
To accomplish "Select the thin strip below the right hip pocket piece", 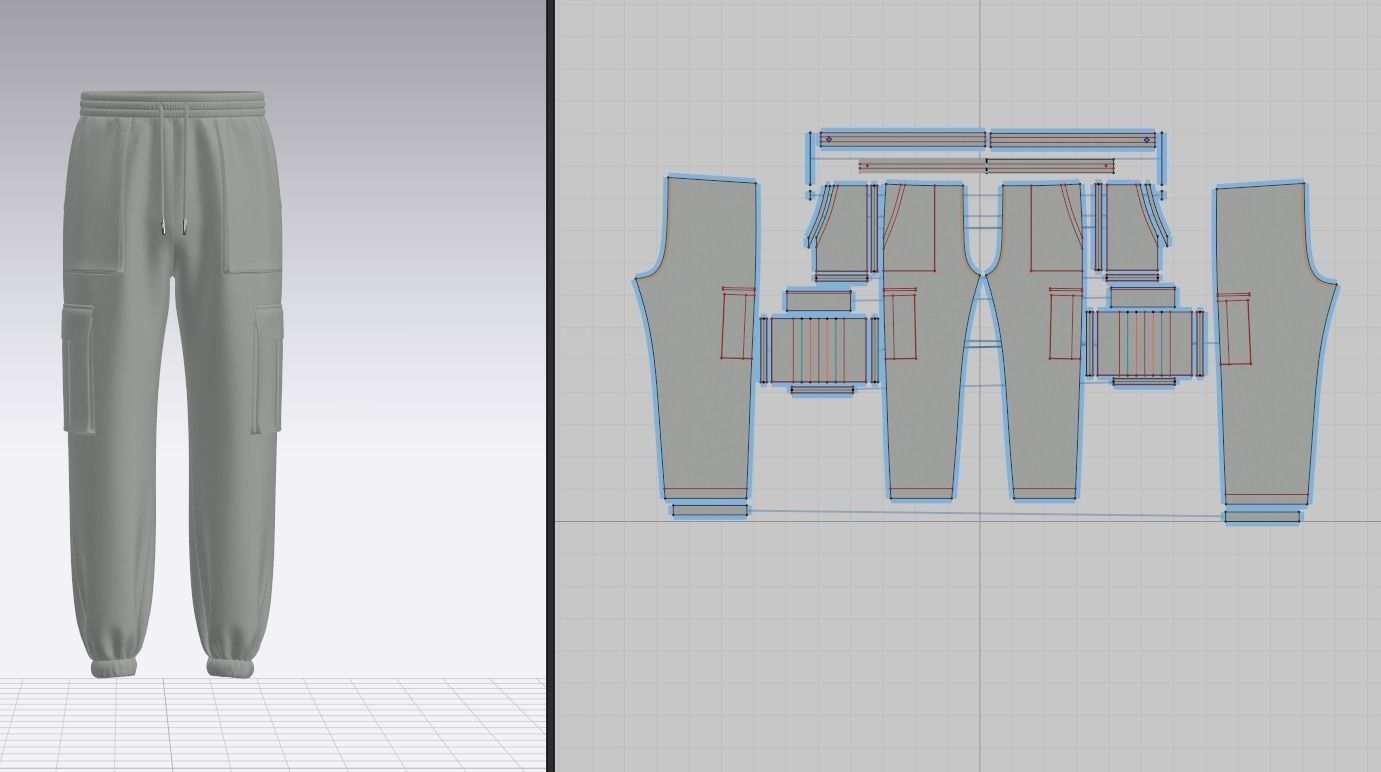I will point(1132,277).
